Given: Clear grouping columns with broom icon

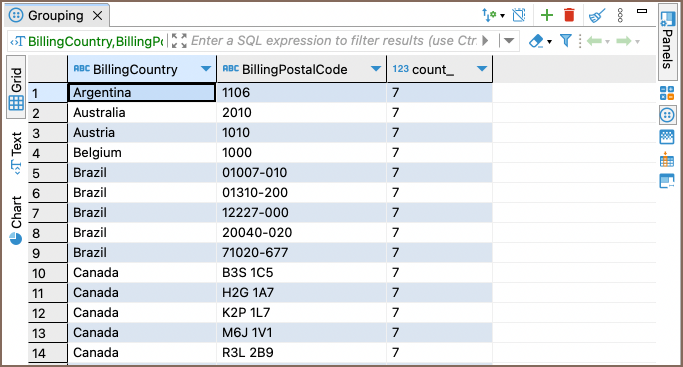Looking at the screenshot, I should (x=597, y=16).
